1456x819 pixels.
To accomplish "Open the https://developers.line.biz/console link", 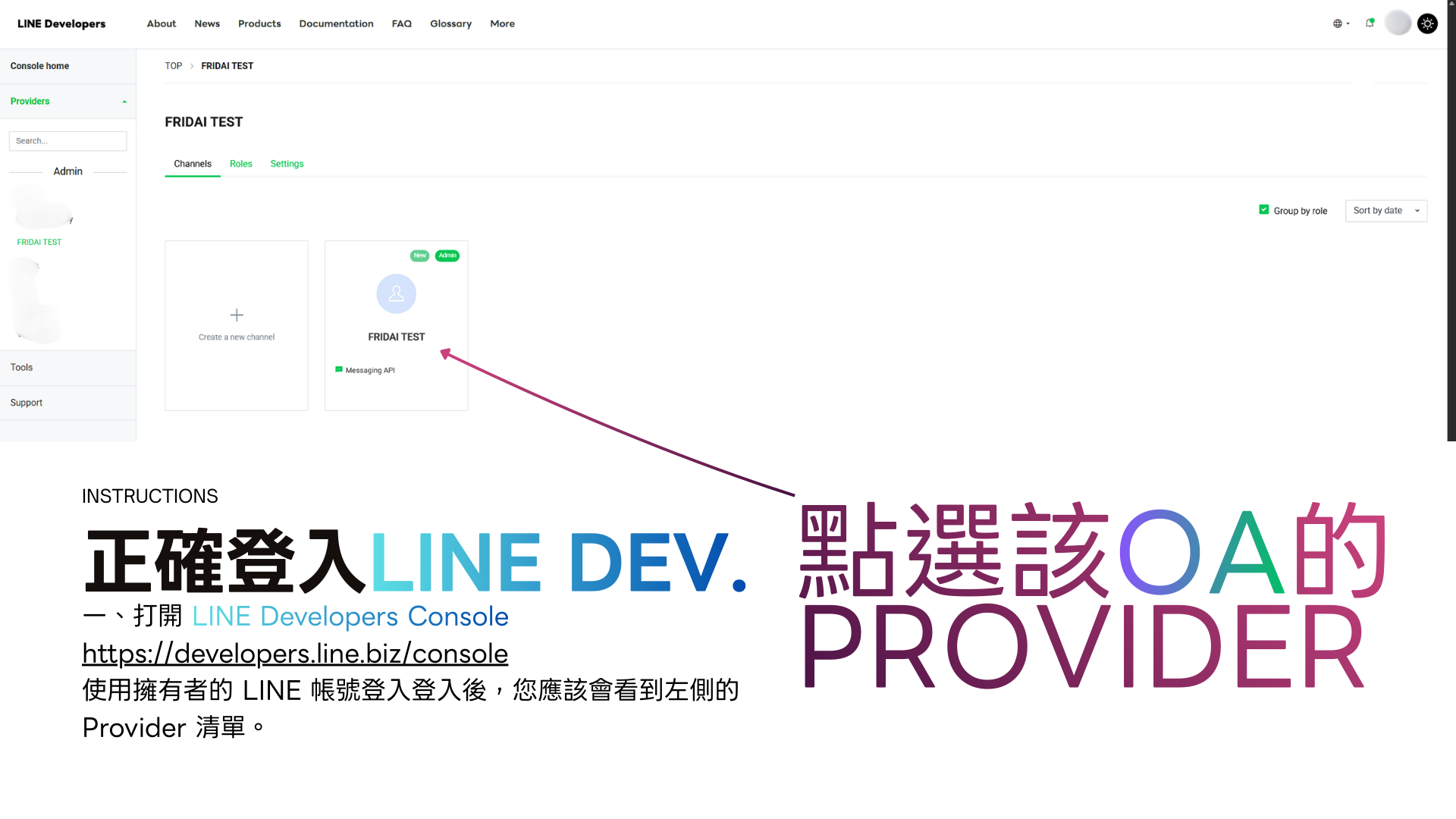I will 294,653.
